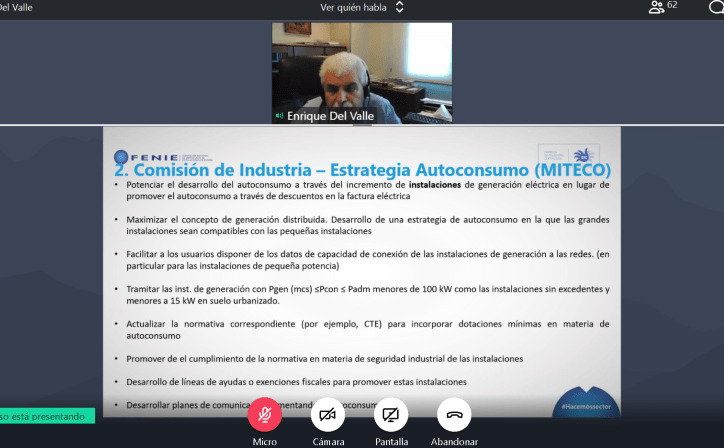
Task: Click the bullet starting 'Maximizar el concepto'
Action: pos(368,225)
